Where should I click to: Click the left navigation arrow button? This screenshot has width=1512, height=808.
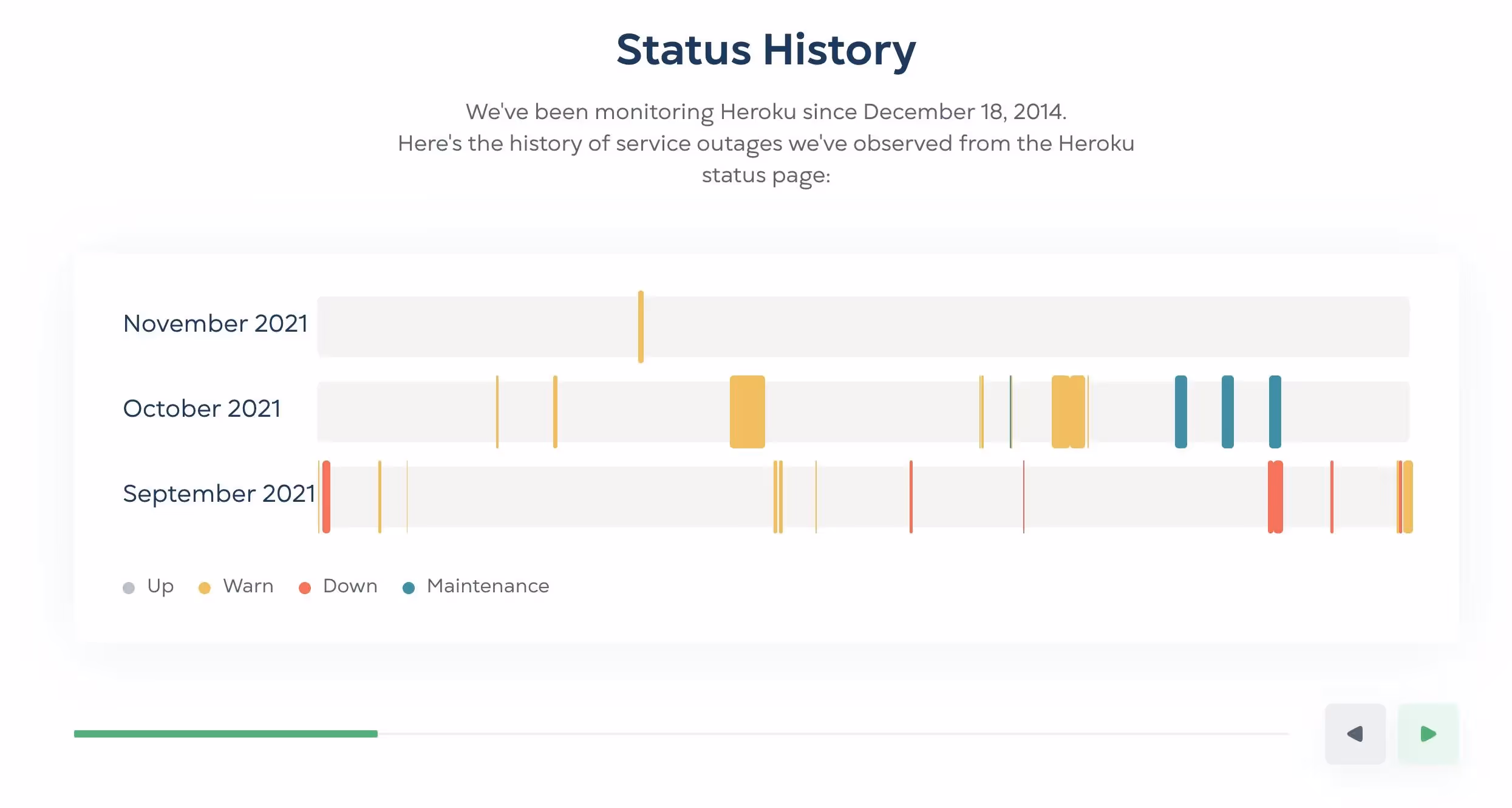click(x=1355, y=733)
